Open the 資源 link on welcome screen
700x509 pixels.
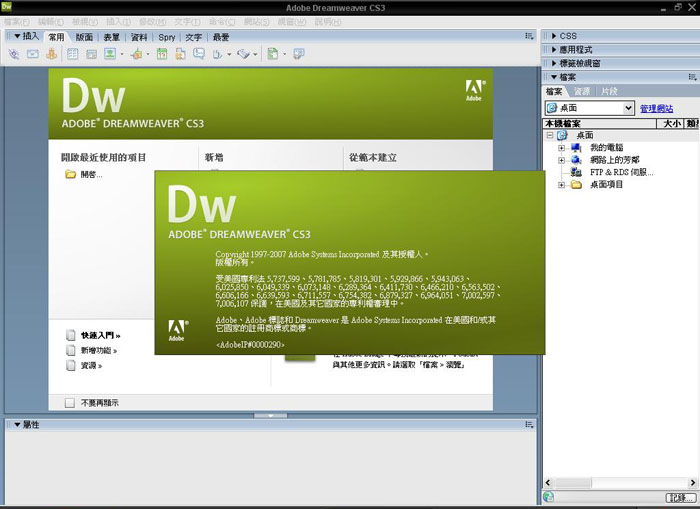tap(91, 366)
